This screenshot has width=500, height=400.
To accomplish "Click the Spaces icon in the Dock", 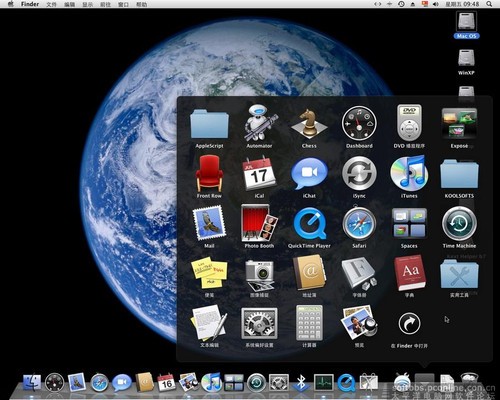I will tap(234, 383).
